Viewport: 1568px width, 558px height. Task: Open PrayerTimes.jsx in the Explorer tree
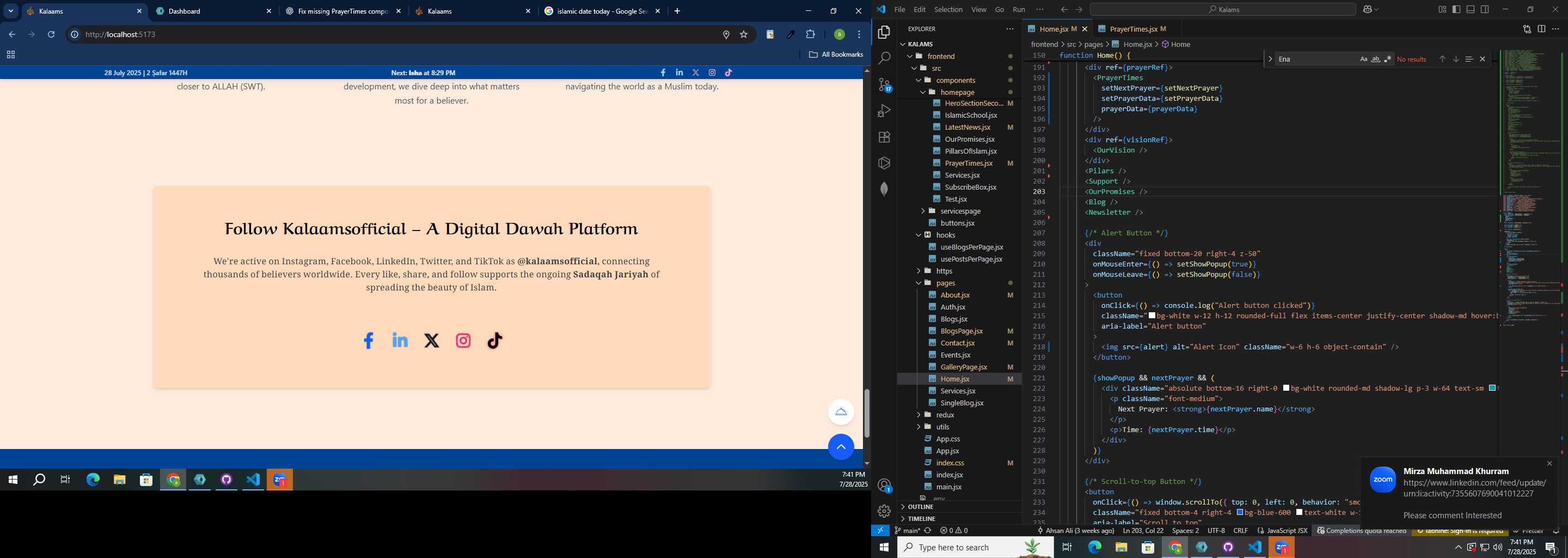click(969, 163)
